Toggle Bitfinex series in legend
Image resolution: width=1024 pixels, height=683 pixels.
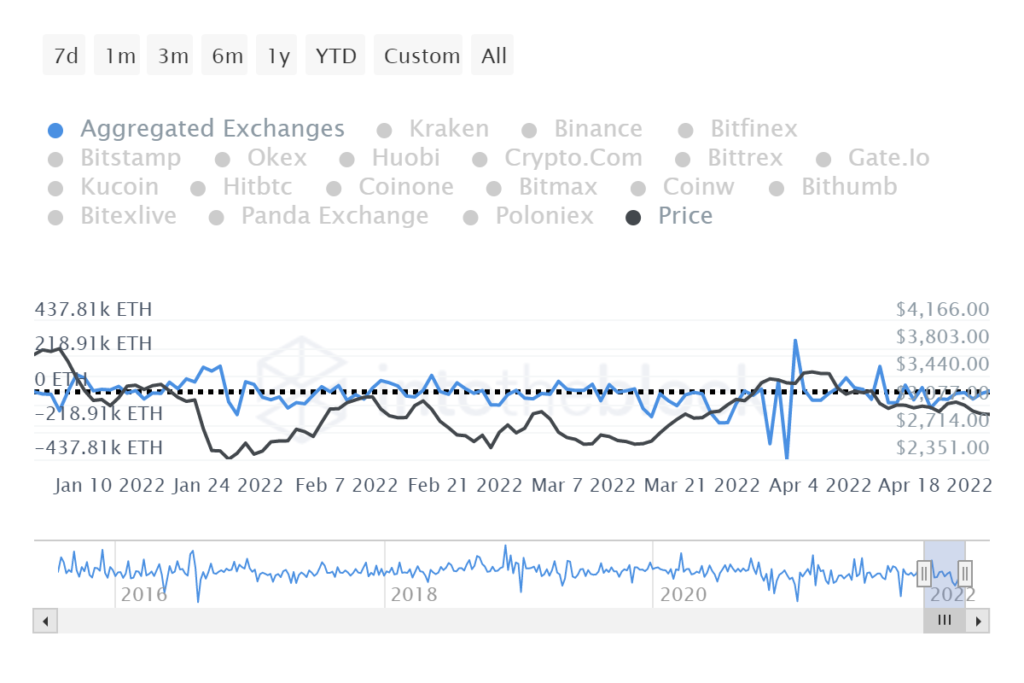point(738,129)
